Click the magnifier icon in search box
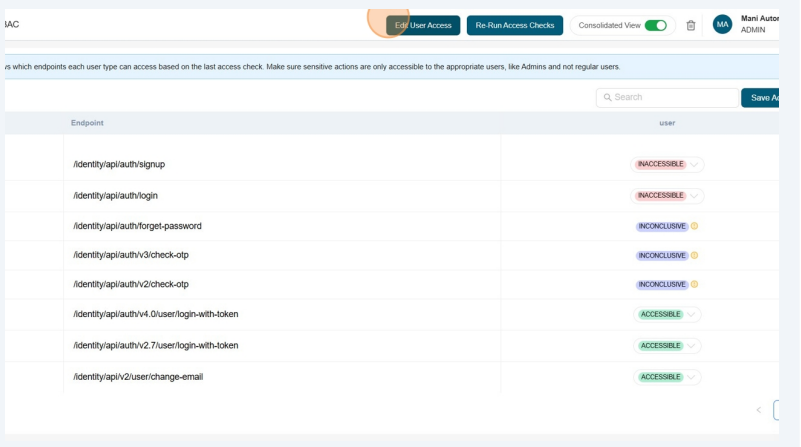 pyautogui.click(x=607, y=98)
